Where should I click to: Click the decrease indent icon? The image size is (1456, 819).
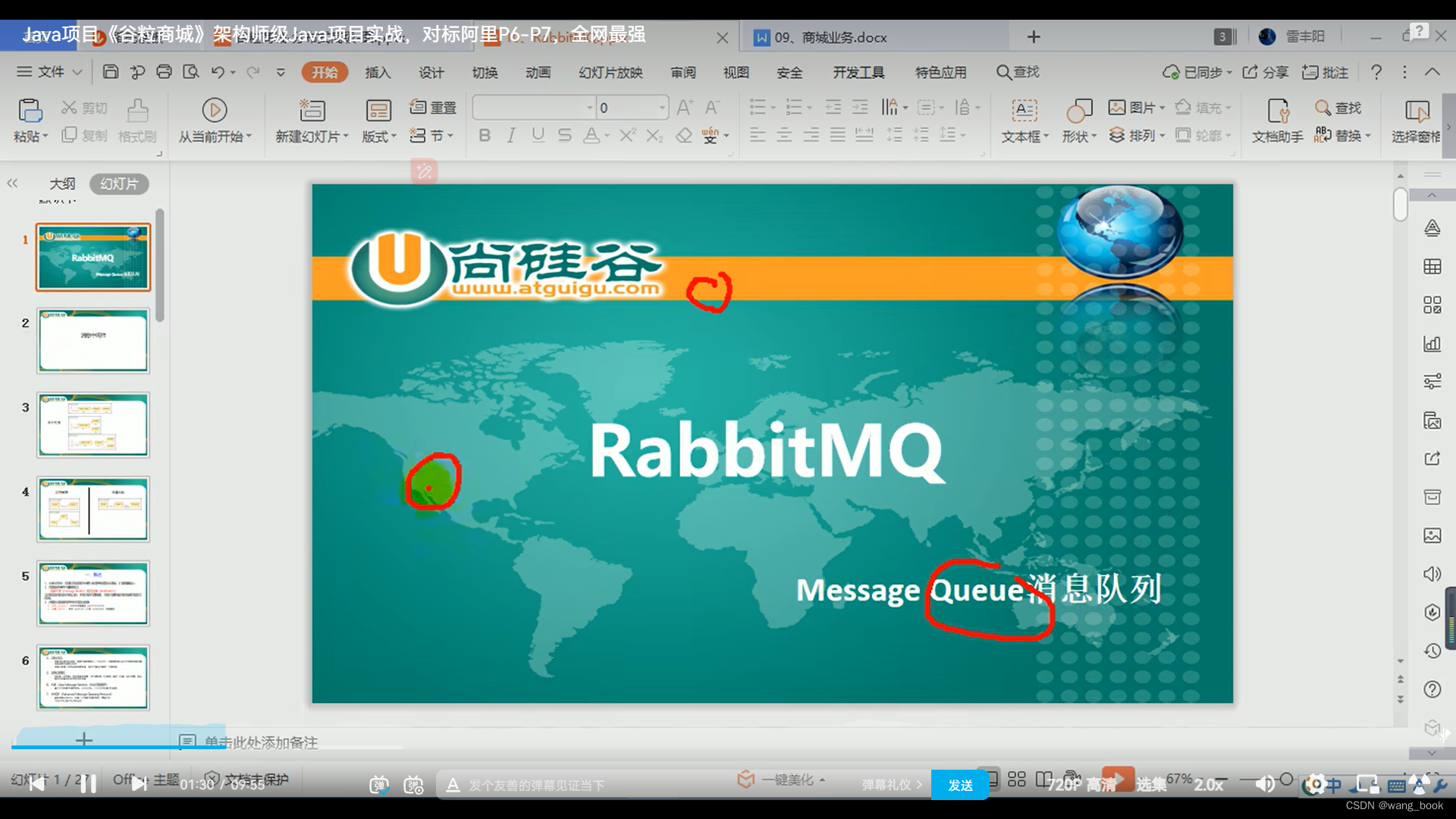click(x=833, y=107)
